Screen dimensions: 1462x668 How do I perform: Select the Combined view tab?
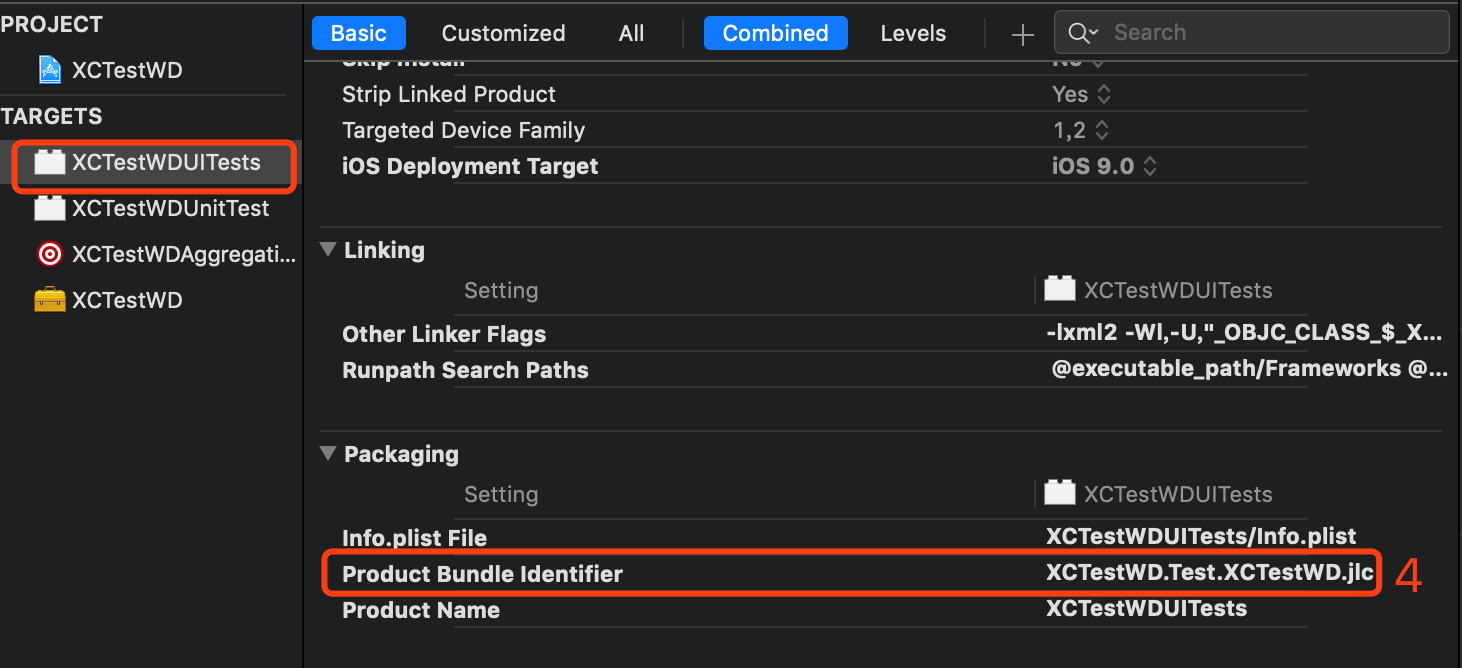click(775, 33)
